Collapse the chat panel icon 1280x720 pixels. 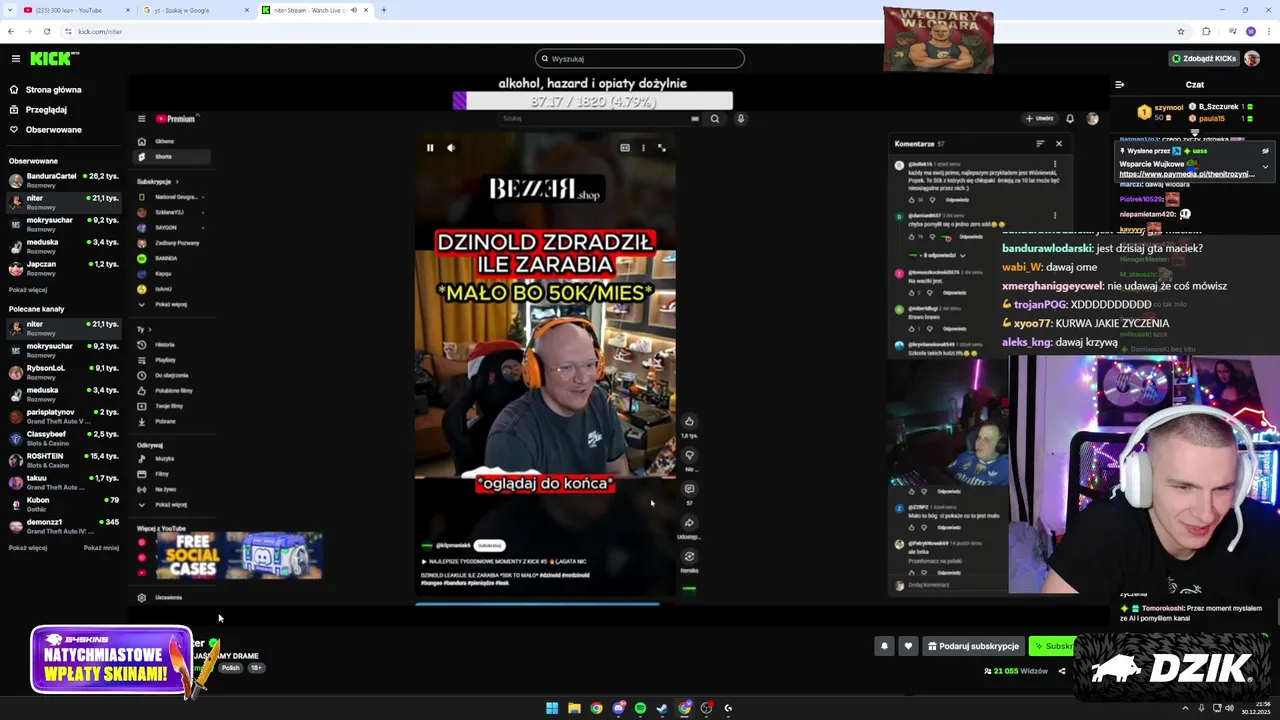click(1120, 85)
